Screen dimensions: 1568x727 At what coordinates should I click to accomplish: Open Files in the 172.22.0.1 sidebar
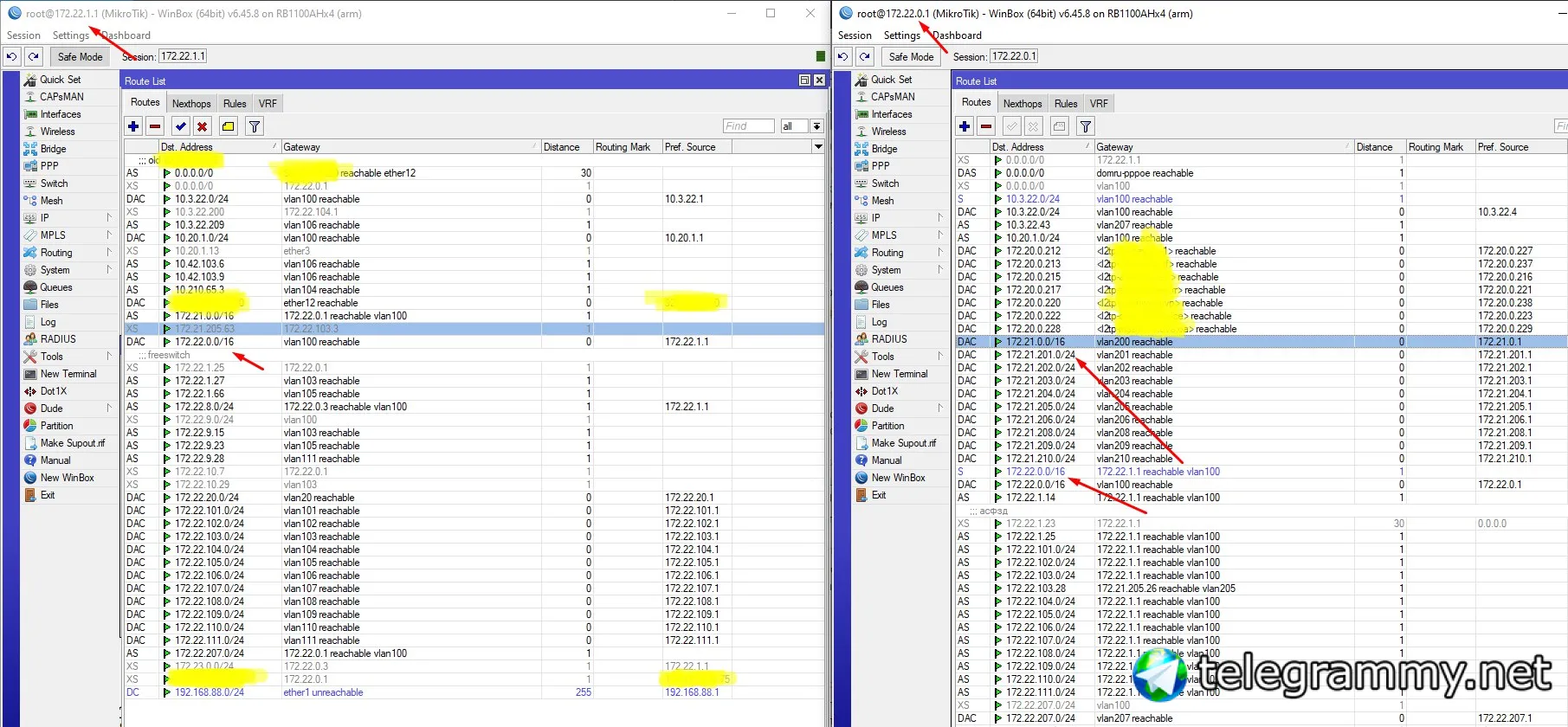pyautogui.click(x=881, y=305)
